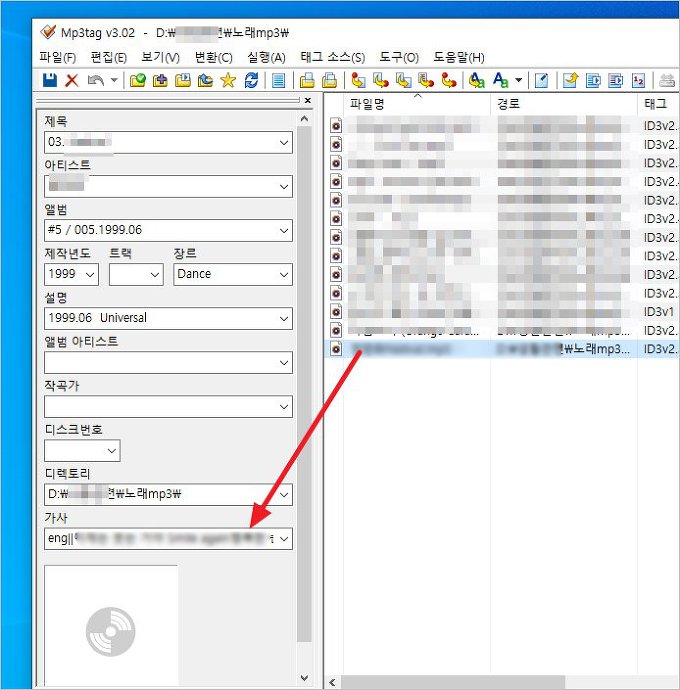Sort by the 파일명 column header
The image size is (680, 690).
coord(368,104)
